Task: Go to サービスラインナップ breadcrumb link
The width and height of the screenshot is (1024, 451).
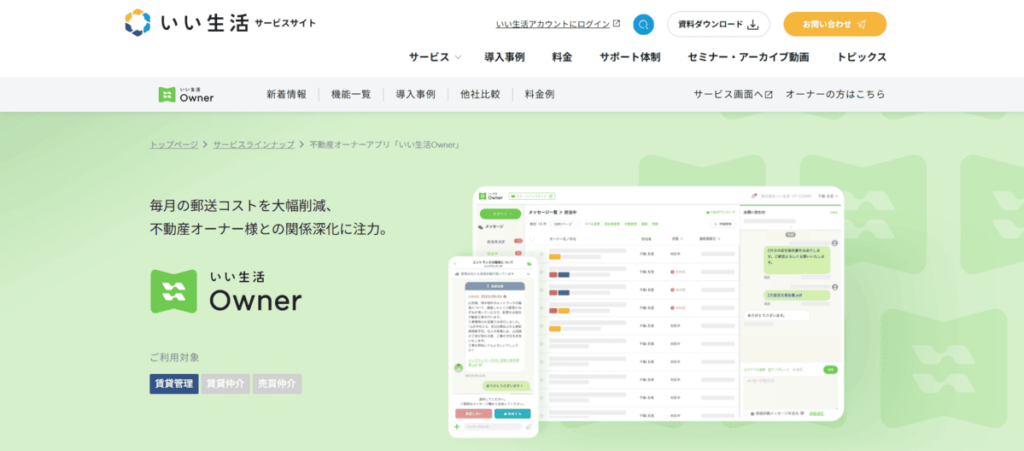Action: click(253, 144)
